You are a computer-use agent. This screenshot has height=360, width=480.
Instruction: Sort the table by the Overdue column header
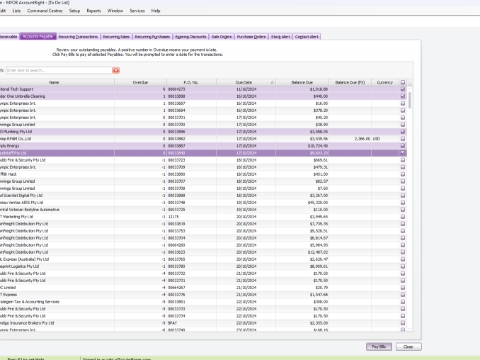pos(140,82)
